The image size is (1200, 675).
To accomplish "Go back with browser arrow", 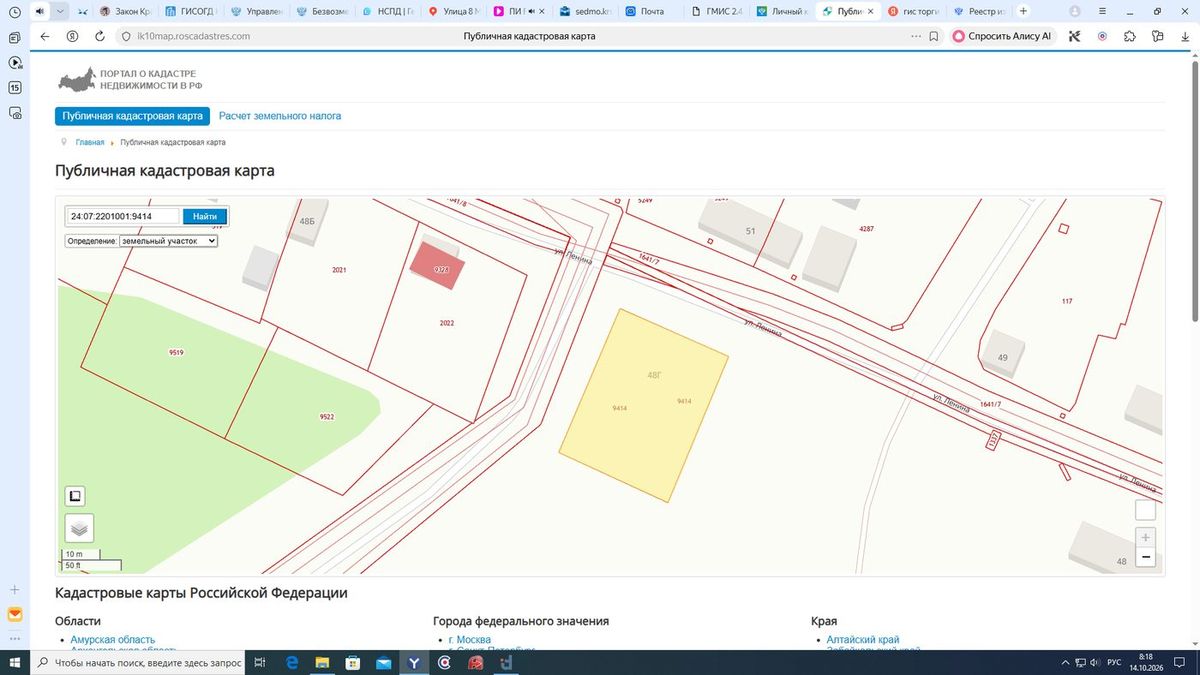I will pos(45,36).
